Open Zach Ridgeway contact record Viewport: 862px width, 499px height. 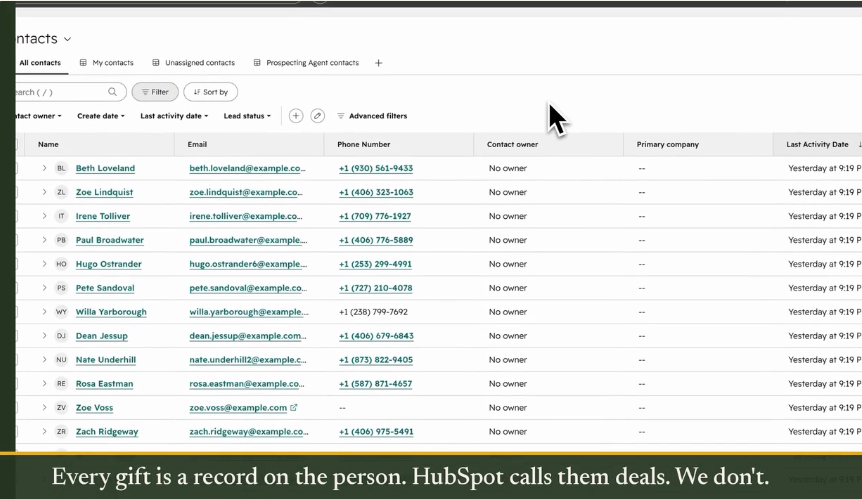[107, 431]
